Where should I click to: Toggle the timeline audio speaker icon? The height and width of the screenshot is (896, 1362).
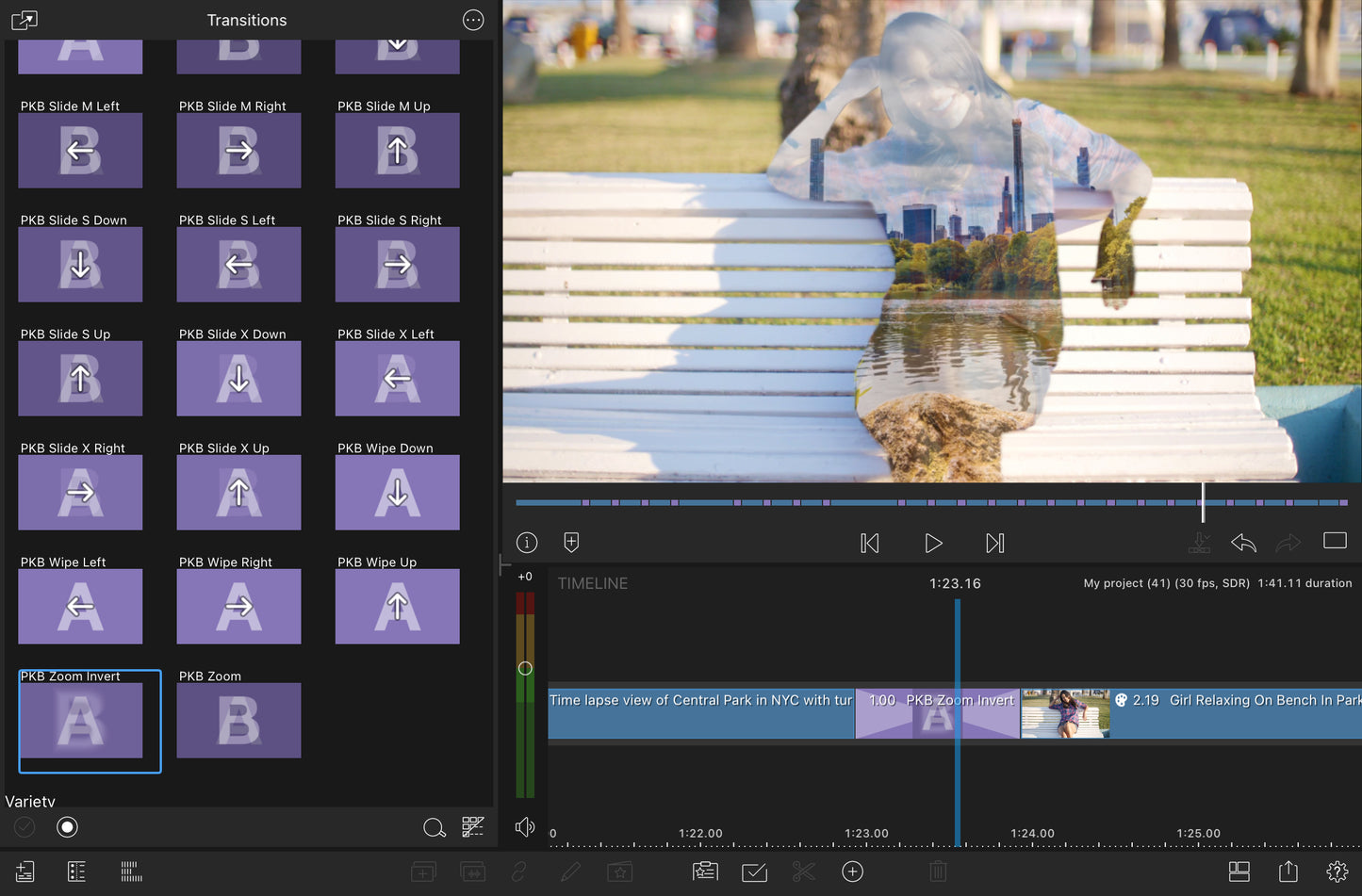(525, 827)
